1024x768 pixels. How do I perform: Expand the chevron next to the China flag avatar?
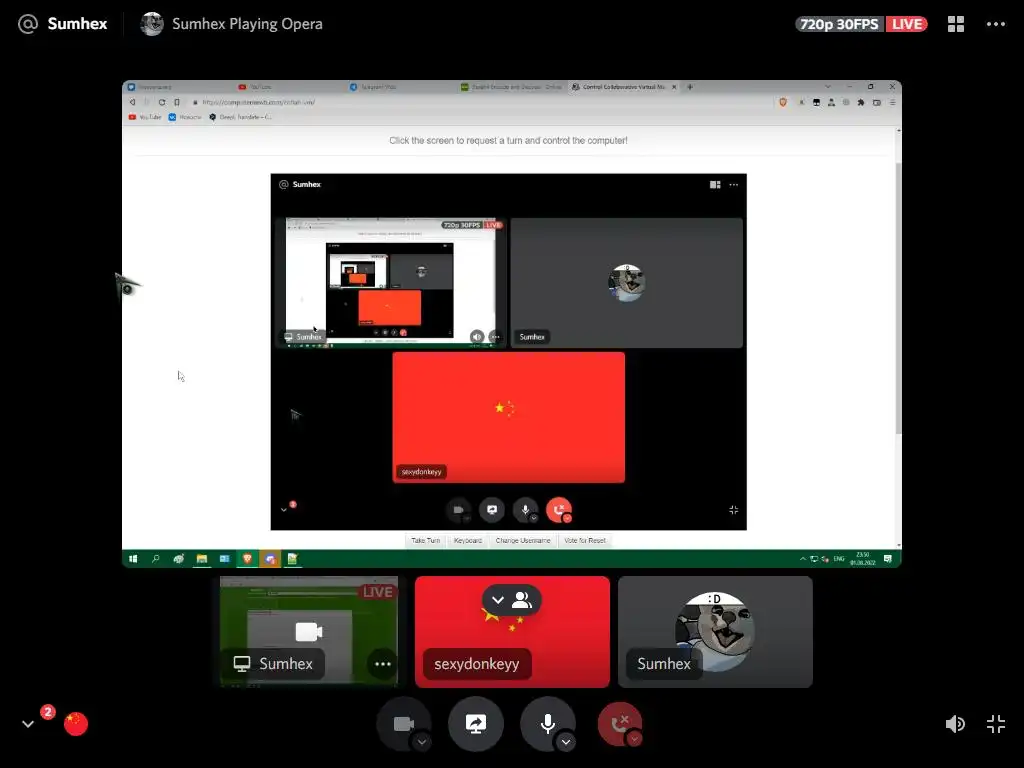(27, 724)
